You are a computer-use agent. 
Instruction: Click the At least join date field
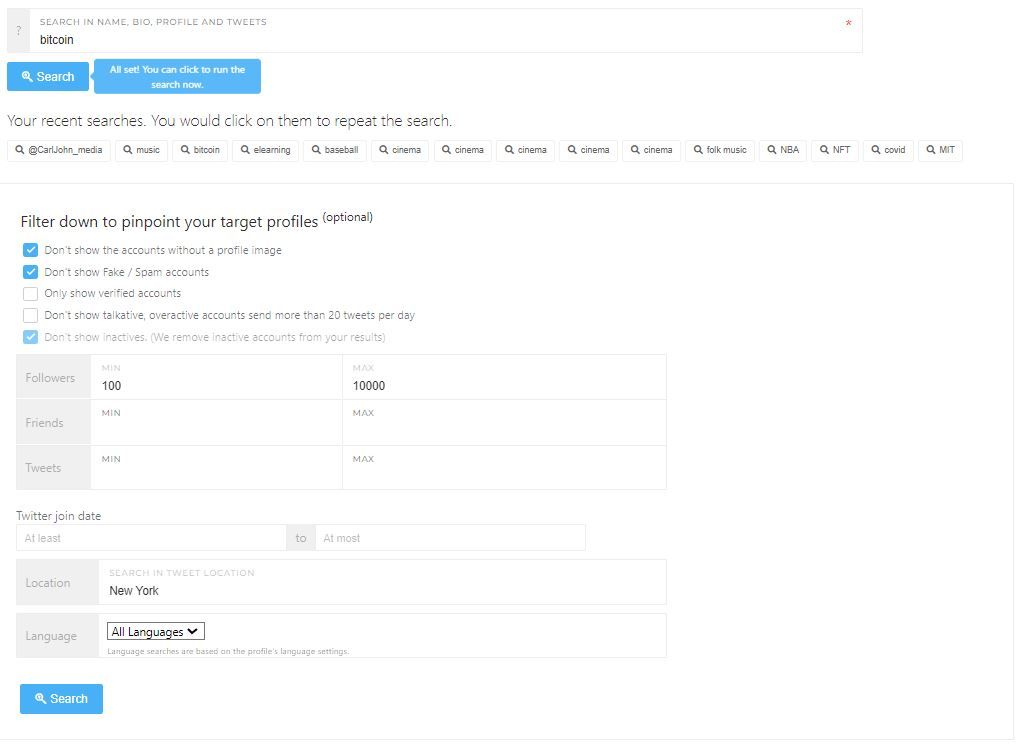tap(150, 537)
